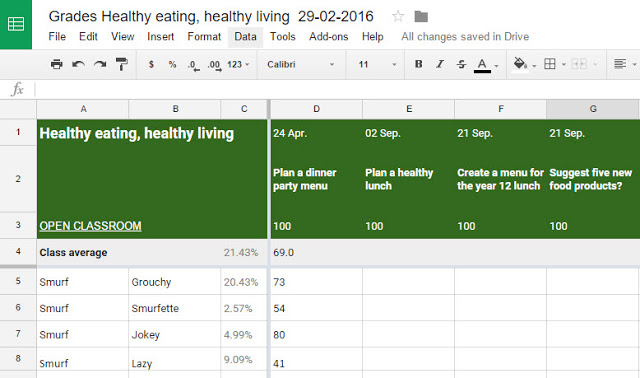Screen dimensions: 640x378
Task: Open the Format menu
Action: click(204, 37)
